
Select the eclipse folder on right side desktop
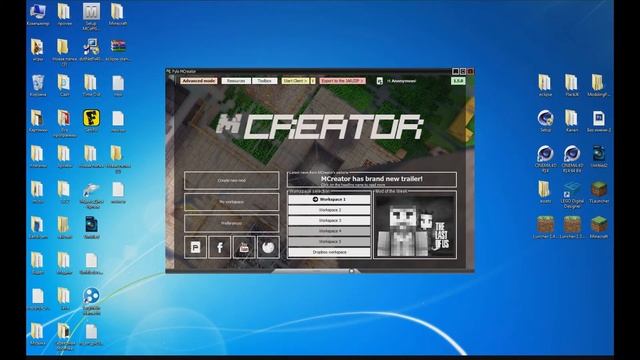545,86
